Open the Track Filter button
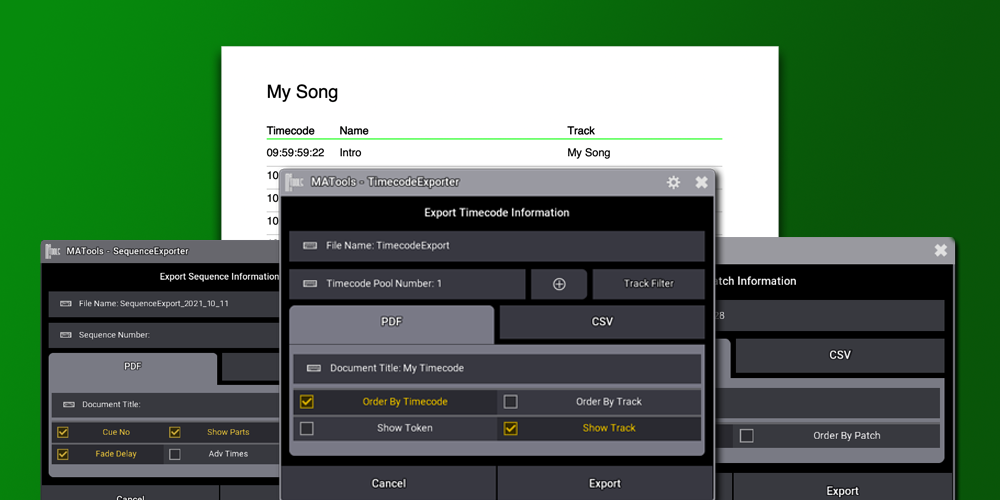The height and width of the screenshot is (500, 1000). (x=649, y=284)
